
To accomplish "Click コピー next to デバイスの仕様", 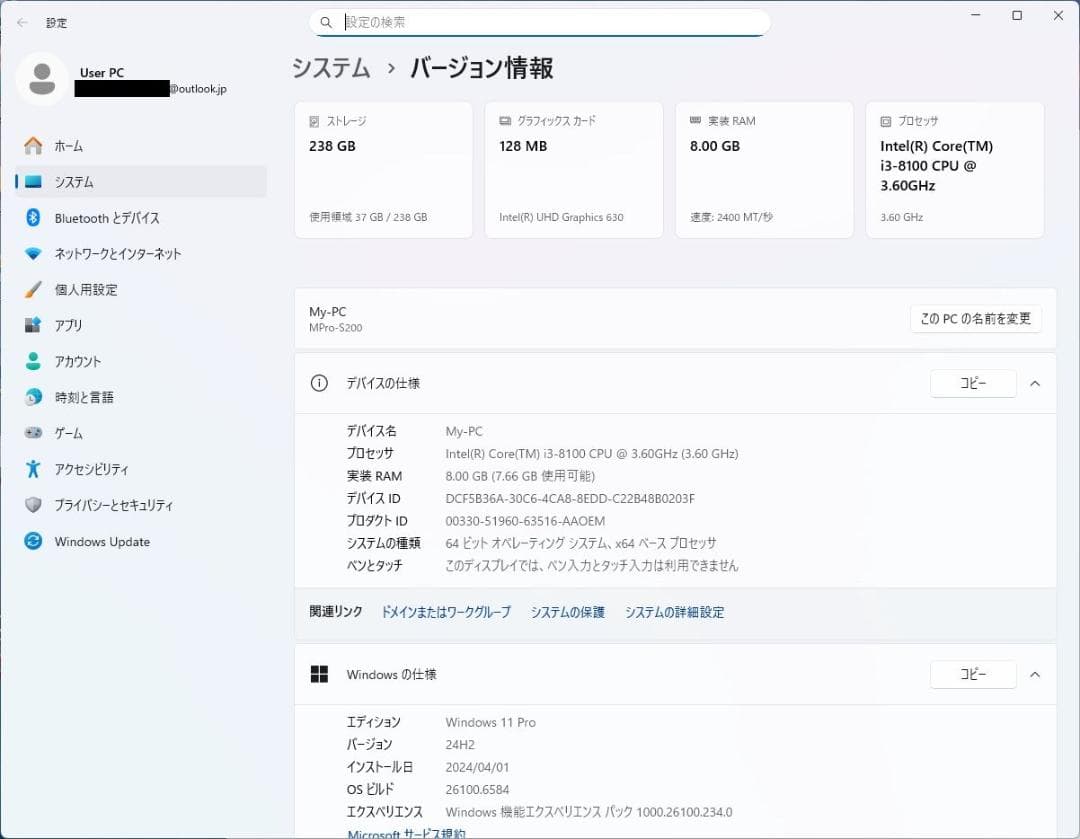I will click(973, 383).
